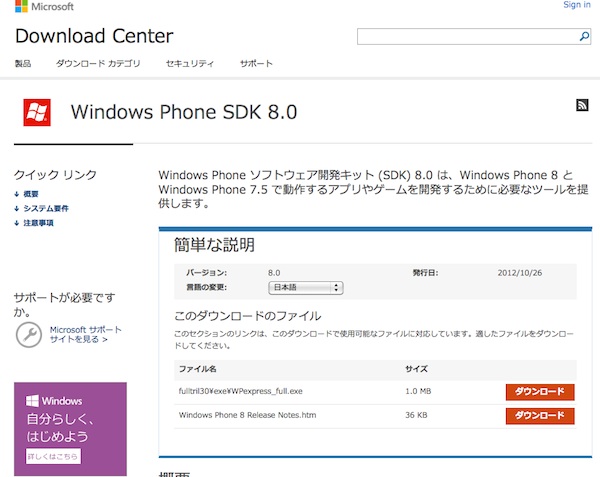Focus the Download Center search field
Image resolution: width=600 pixels, height=477 pixels.
tap(466, 37)
